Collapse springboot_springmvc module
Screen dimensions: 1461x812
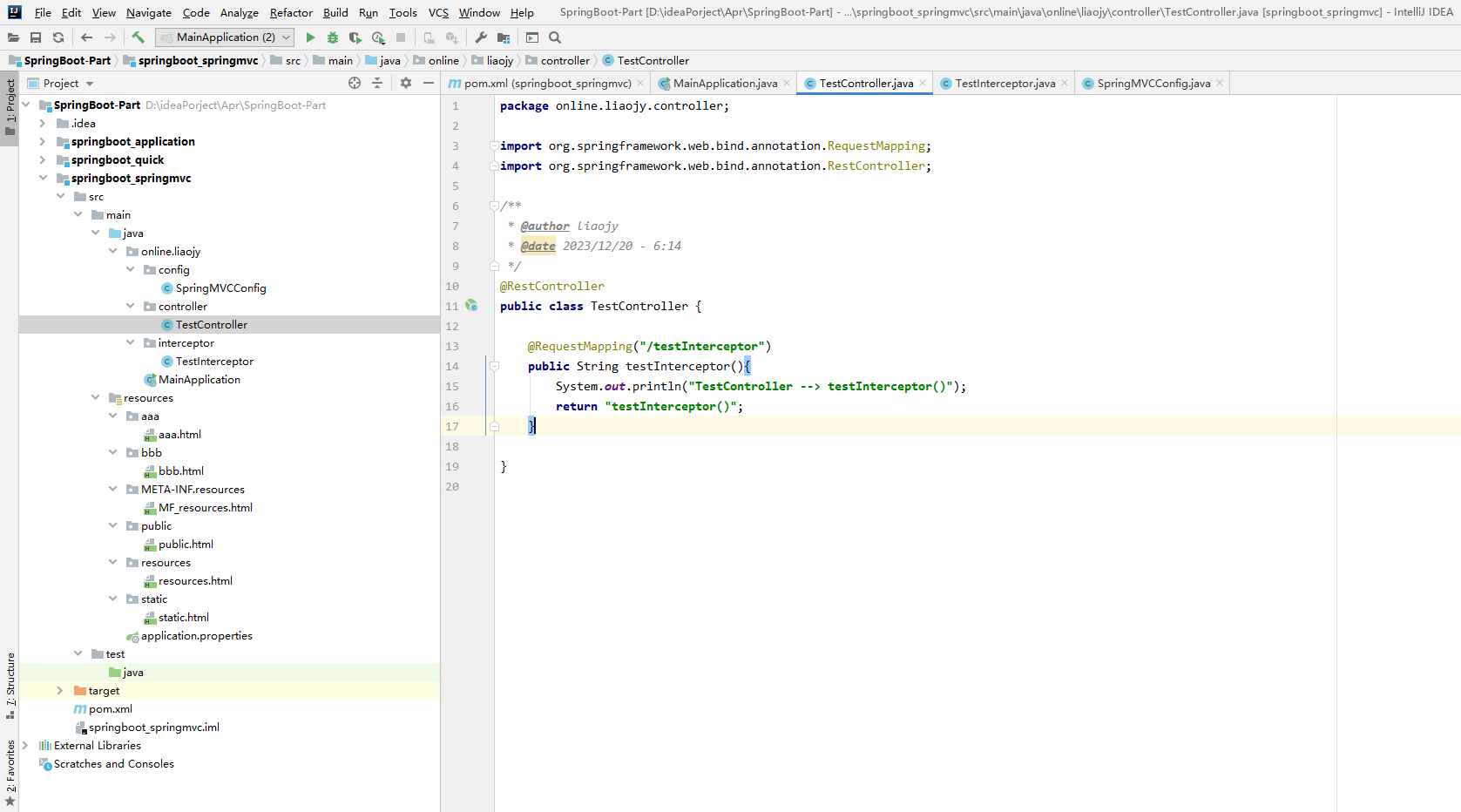[x=43, y=178]
